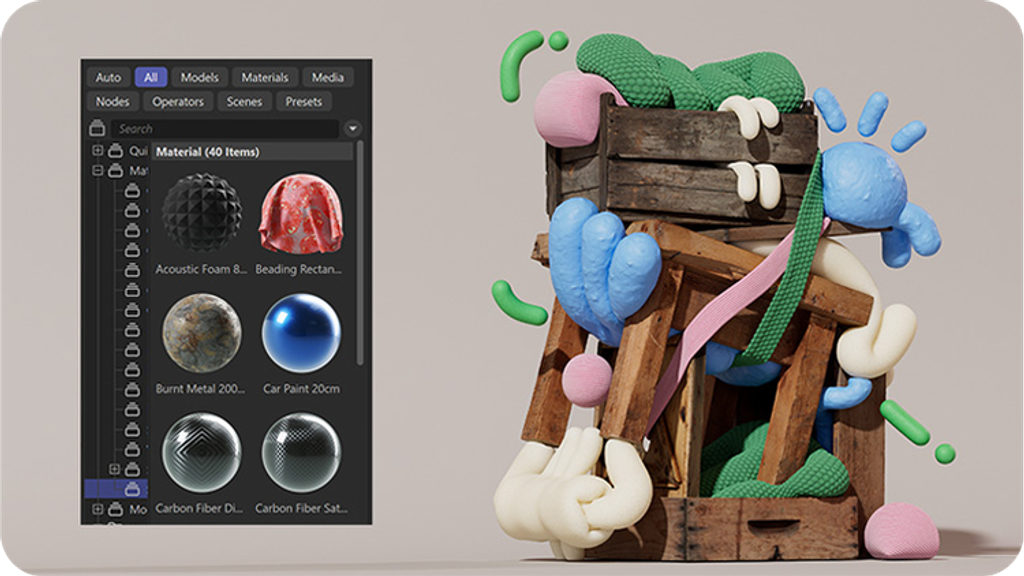This screenshot has height=576, width=1024.
Task: Click the folder icon of the Mo tree entry
Action: tap(115, 510)
